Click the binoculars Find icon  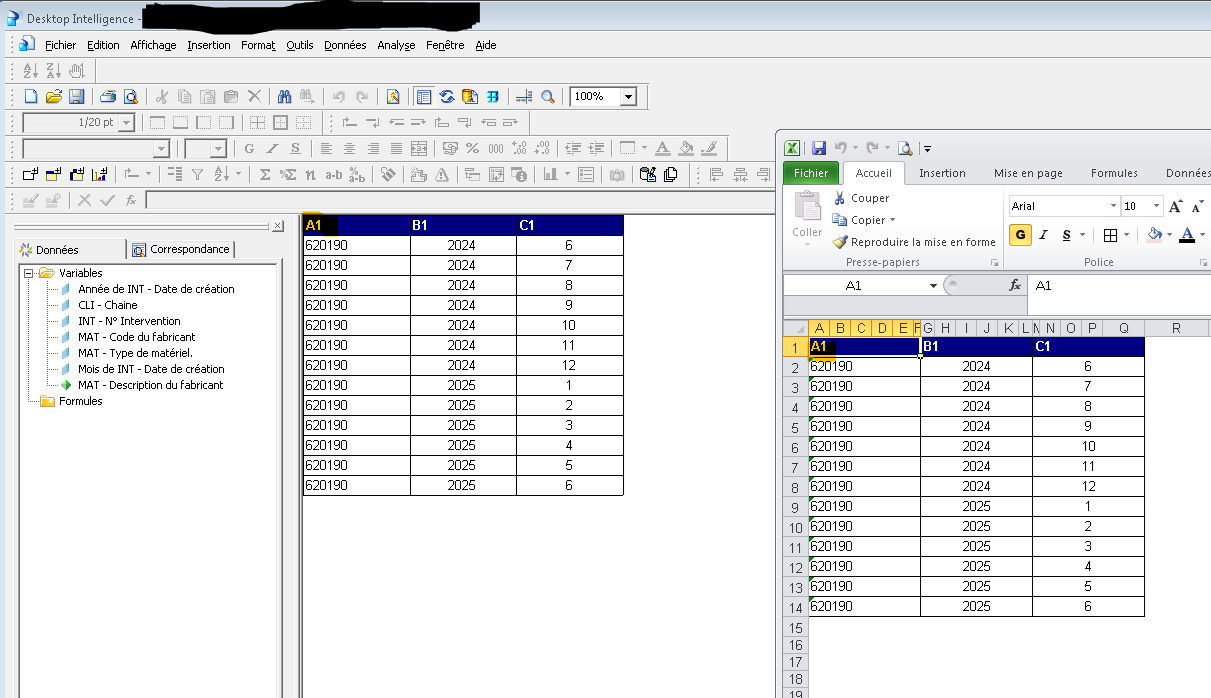click(x=284, y=97)
